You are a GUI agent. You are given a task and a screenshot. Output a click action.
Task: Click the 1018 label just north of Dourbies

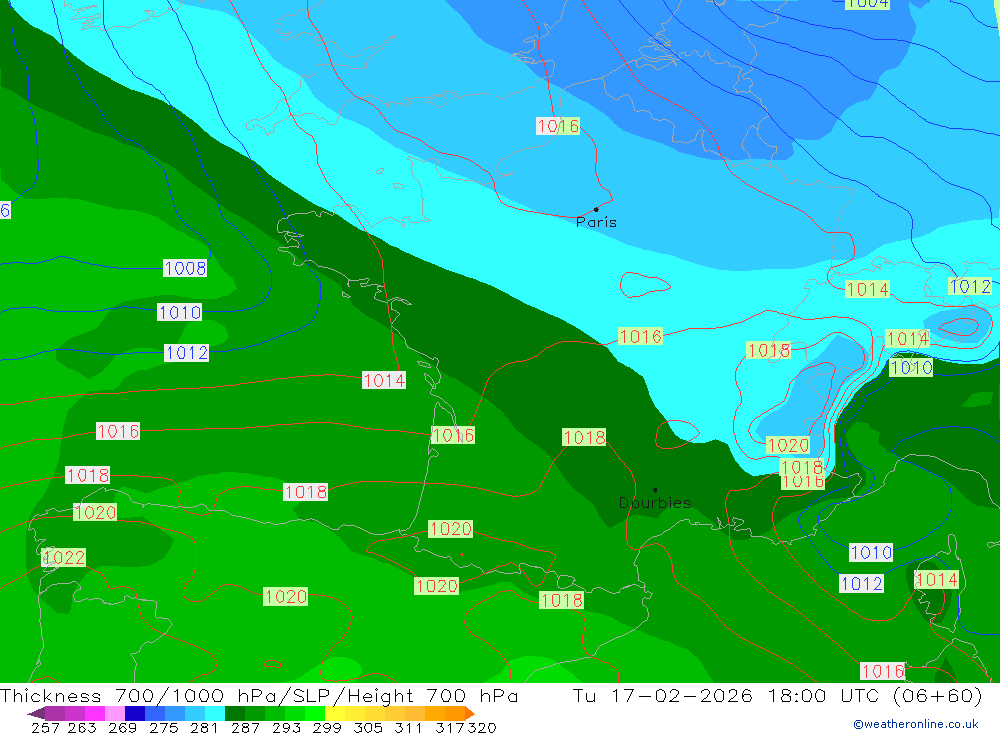pos(584,437)
